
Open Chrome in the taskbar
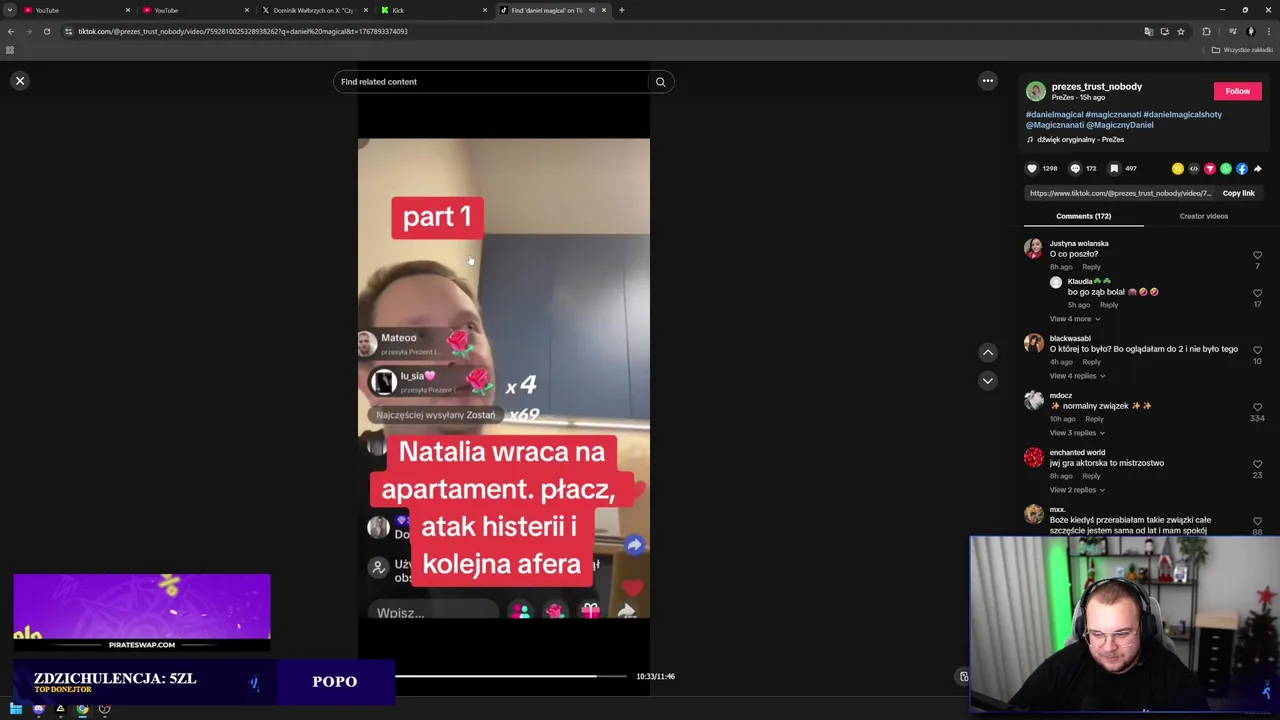pyautogui.click(x=82, y=710)
